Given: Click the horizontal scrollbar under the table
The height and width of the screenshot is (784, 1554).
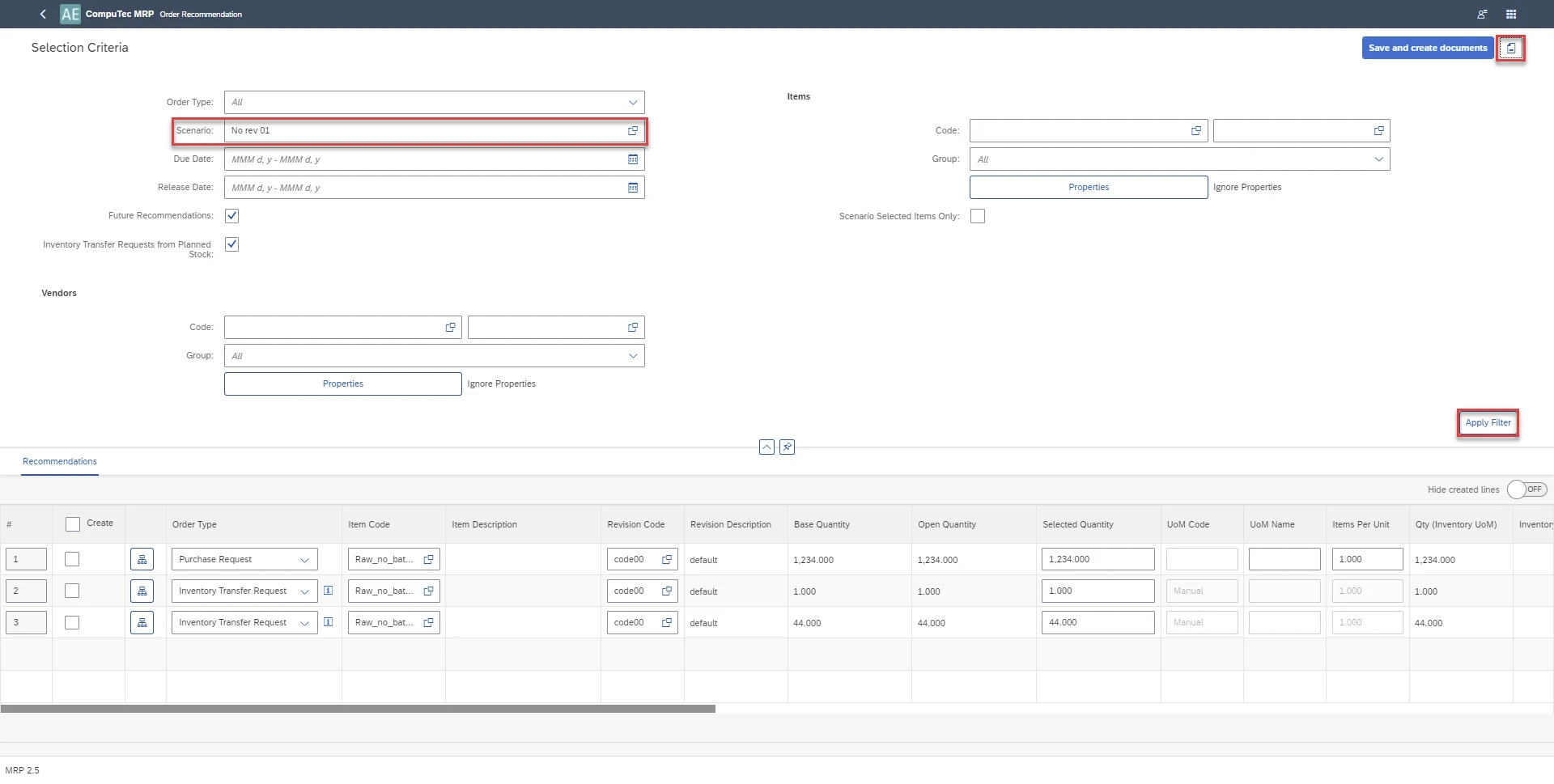Looking at the screenshot, I should [358, 709].
